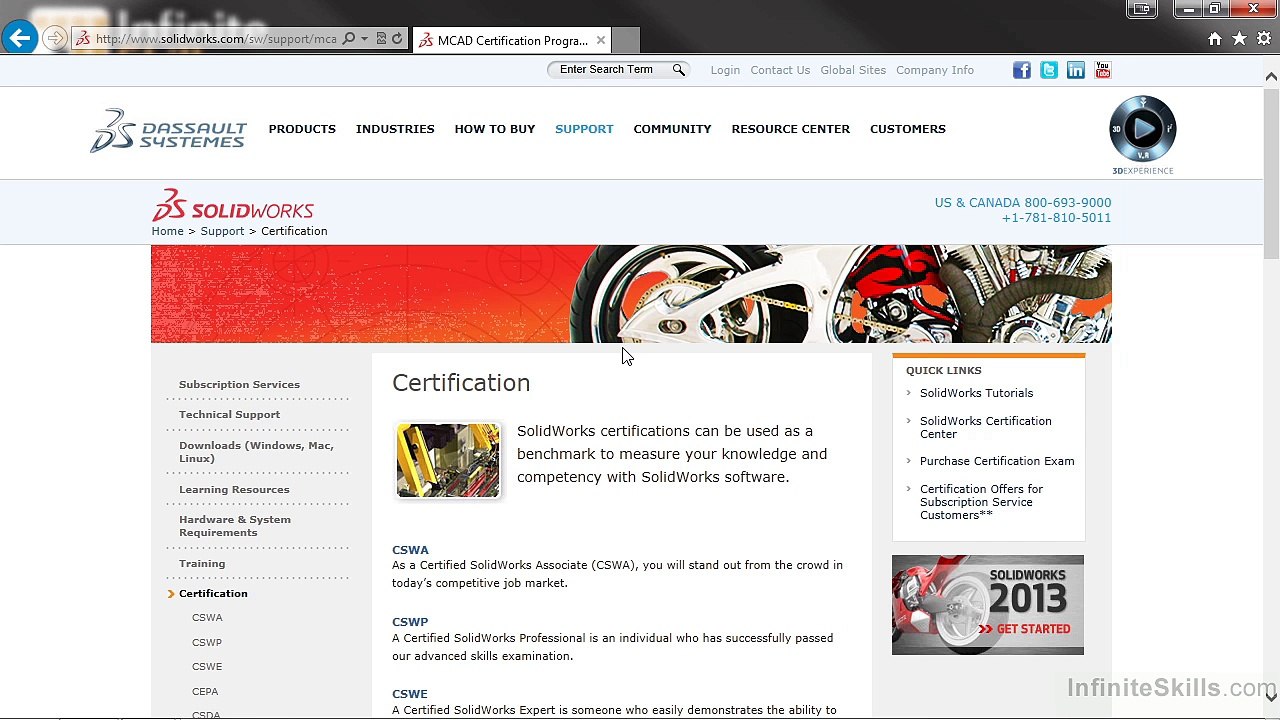Open Hardware & System Requirements sidebar link

pyautogui.click(x=235, y=526)
